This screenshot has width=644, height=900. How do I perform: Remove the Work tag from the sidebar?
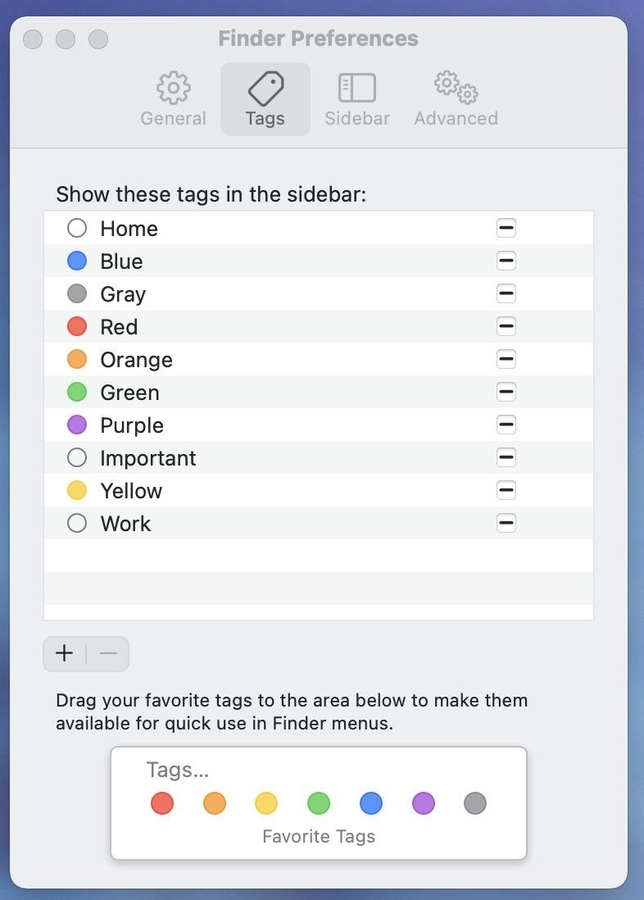506,523
